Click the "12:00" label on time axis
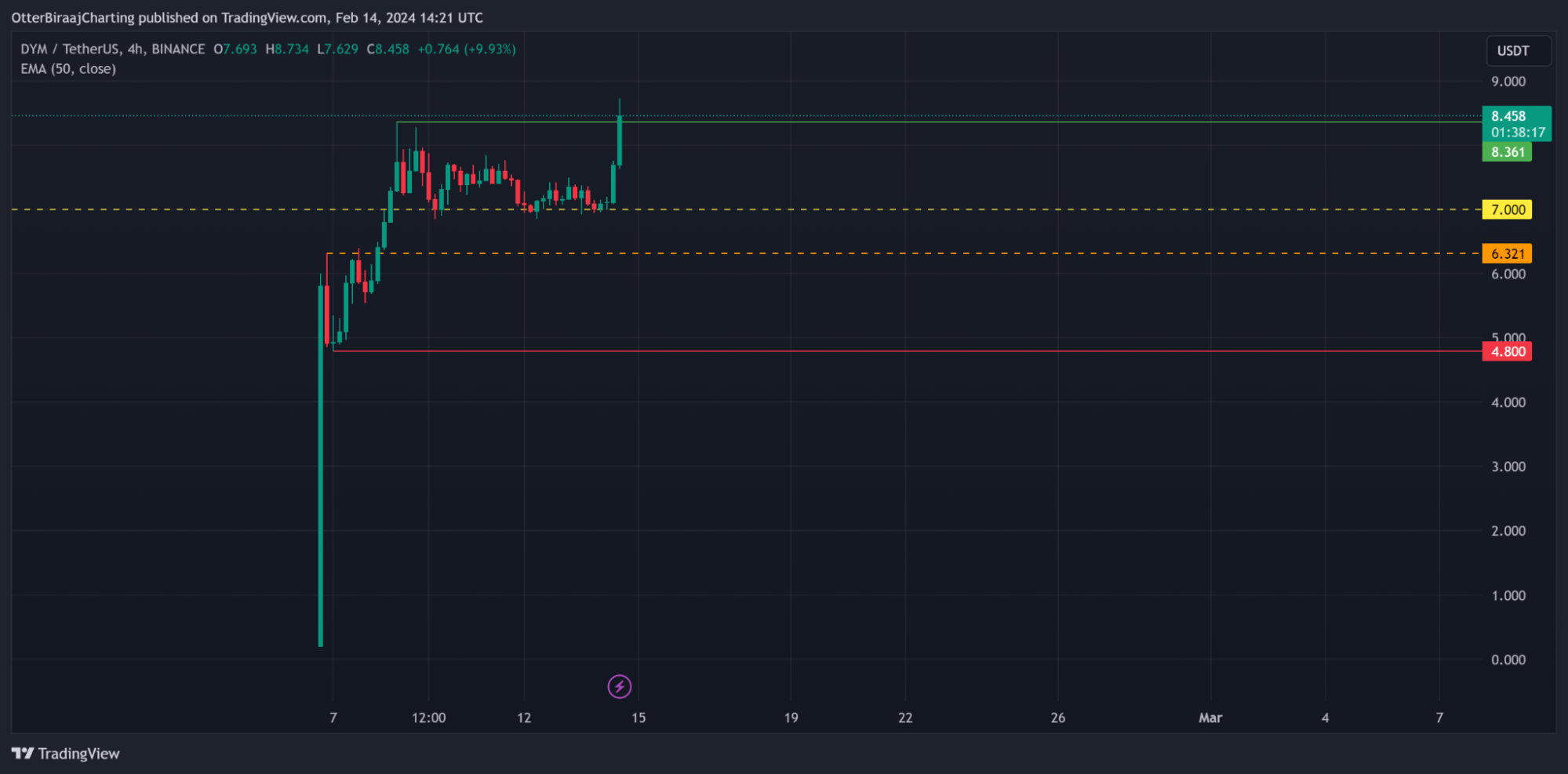 tap(428, 718)
